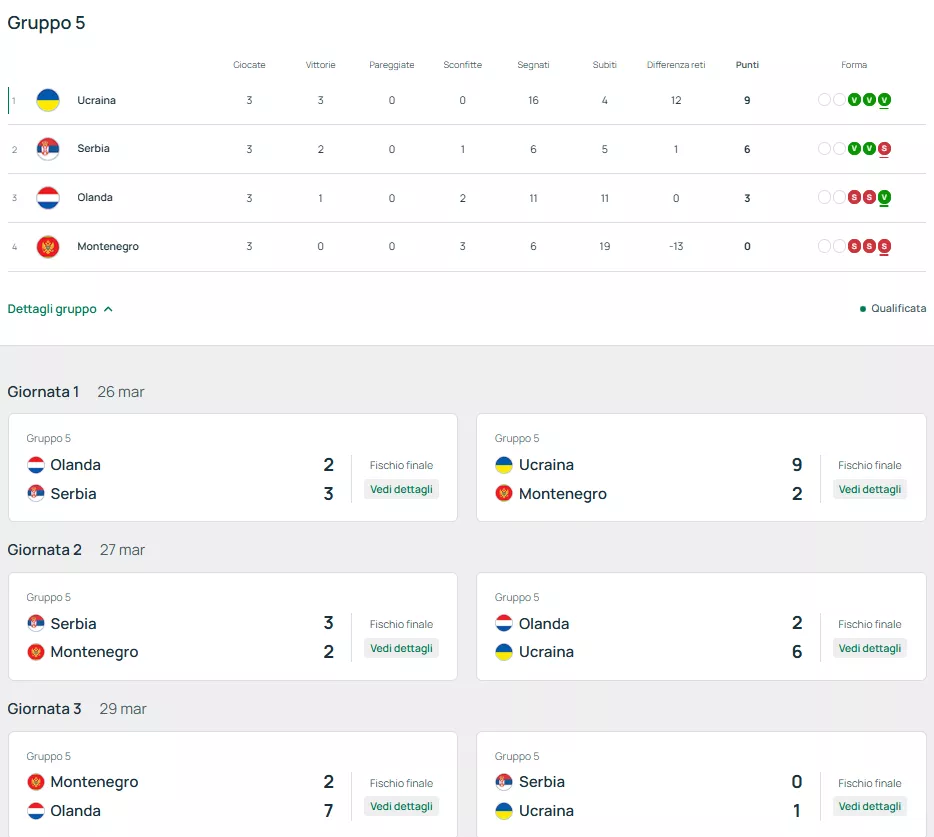Click Montenegro flag in standings table
The image size is (934, 837).
tap(48, 247)
